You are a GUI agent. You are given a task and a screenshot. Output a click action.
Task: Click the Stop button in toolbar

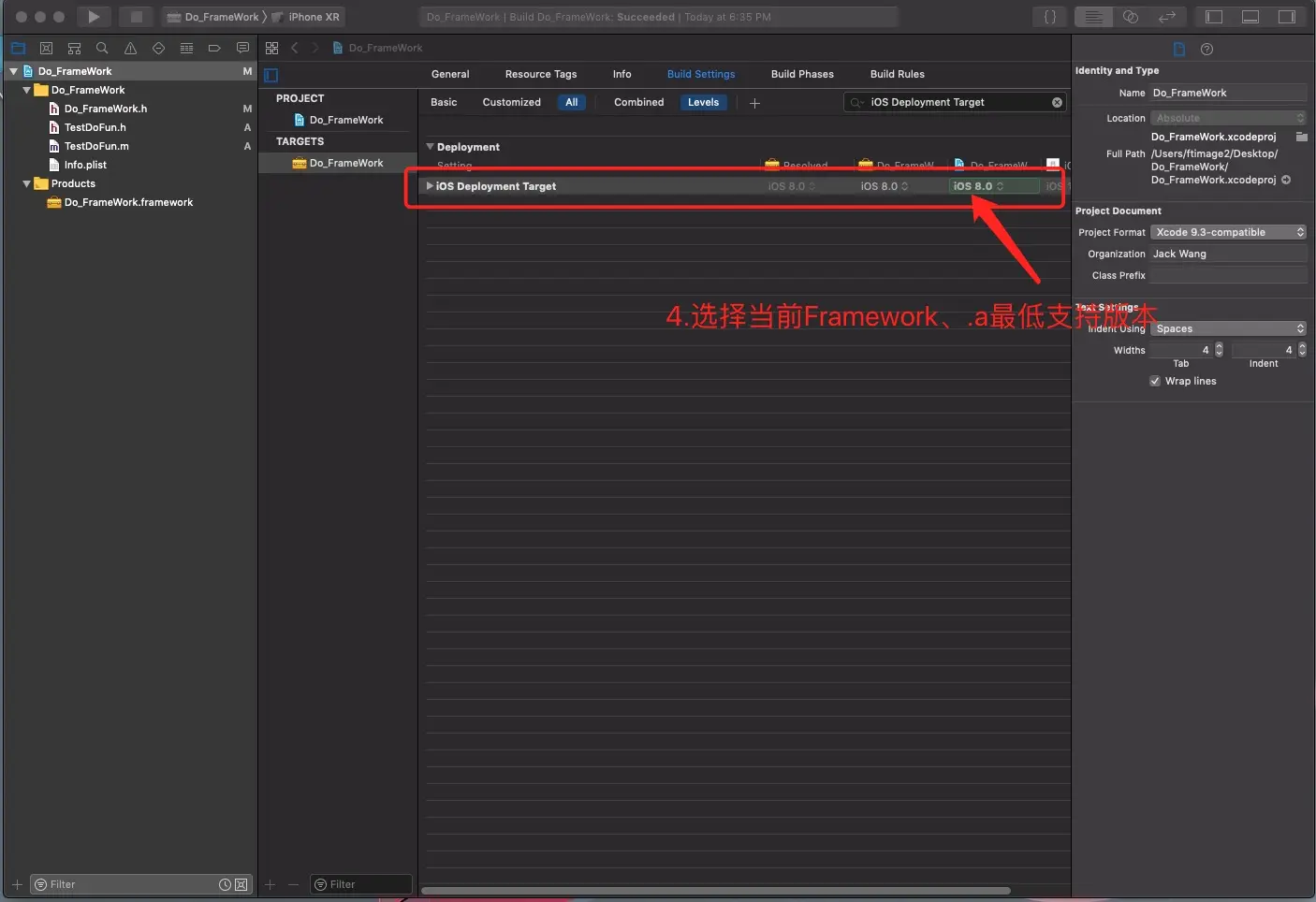[x=136, y=17]
